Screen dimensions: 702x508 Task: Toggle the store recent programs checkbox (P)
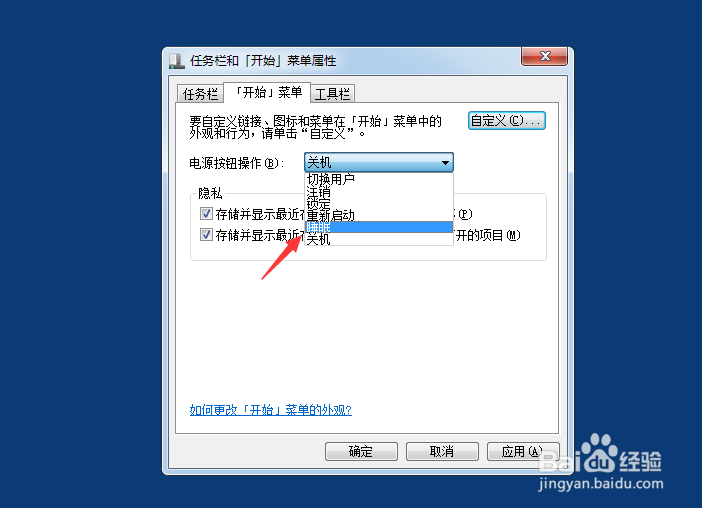click(206, 213)
